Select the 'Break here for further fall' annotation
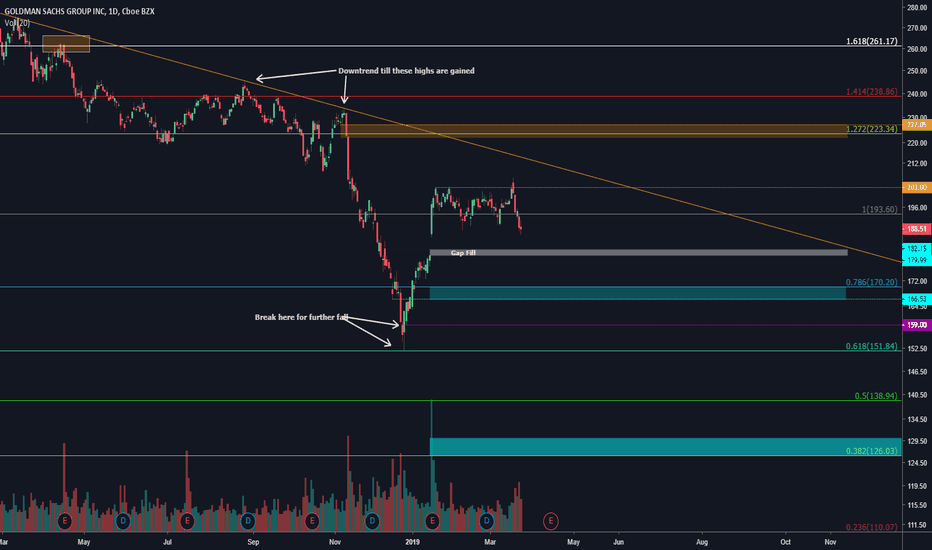 coord(301,317)
